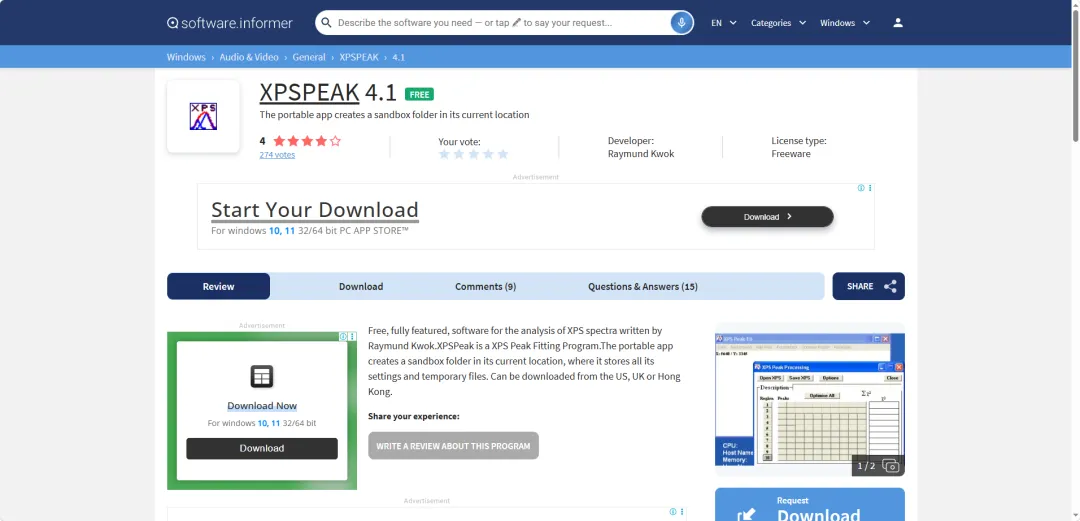Viewport: 1080px width, 521px height.
Task: Rate four stars in Your vote
Action: (x=488, y=154)
